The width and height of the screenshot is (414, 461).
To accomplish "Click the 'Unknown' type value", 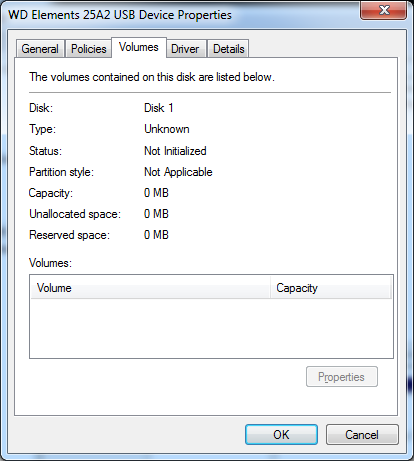I will pos(167,129).
